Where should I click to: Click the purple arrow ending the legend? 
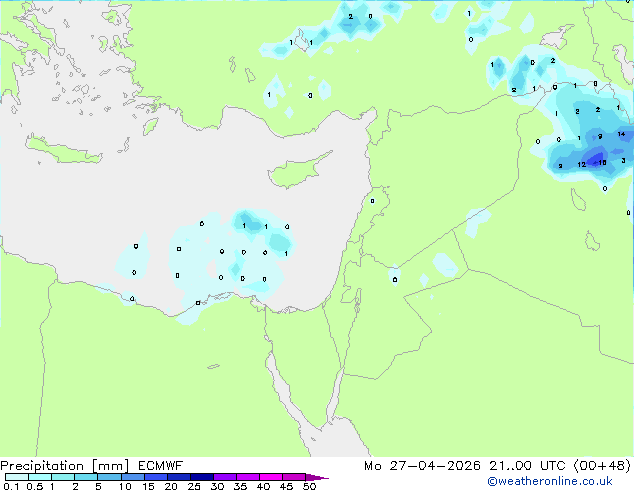tap(317, 477)
